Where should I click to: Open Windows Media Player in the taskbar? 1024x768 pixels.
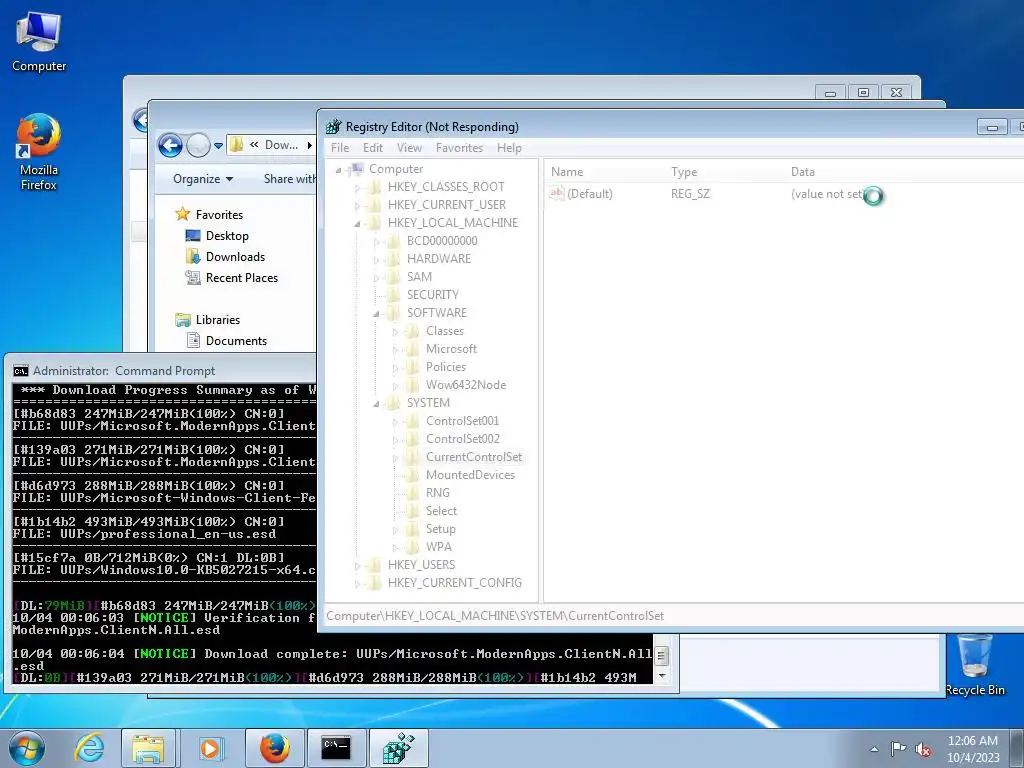pyautogui.click(x=210, y=748)
